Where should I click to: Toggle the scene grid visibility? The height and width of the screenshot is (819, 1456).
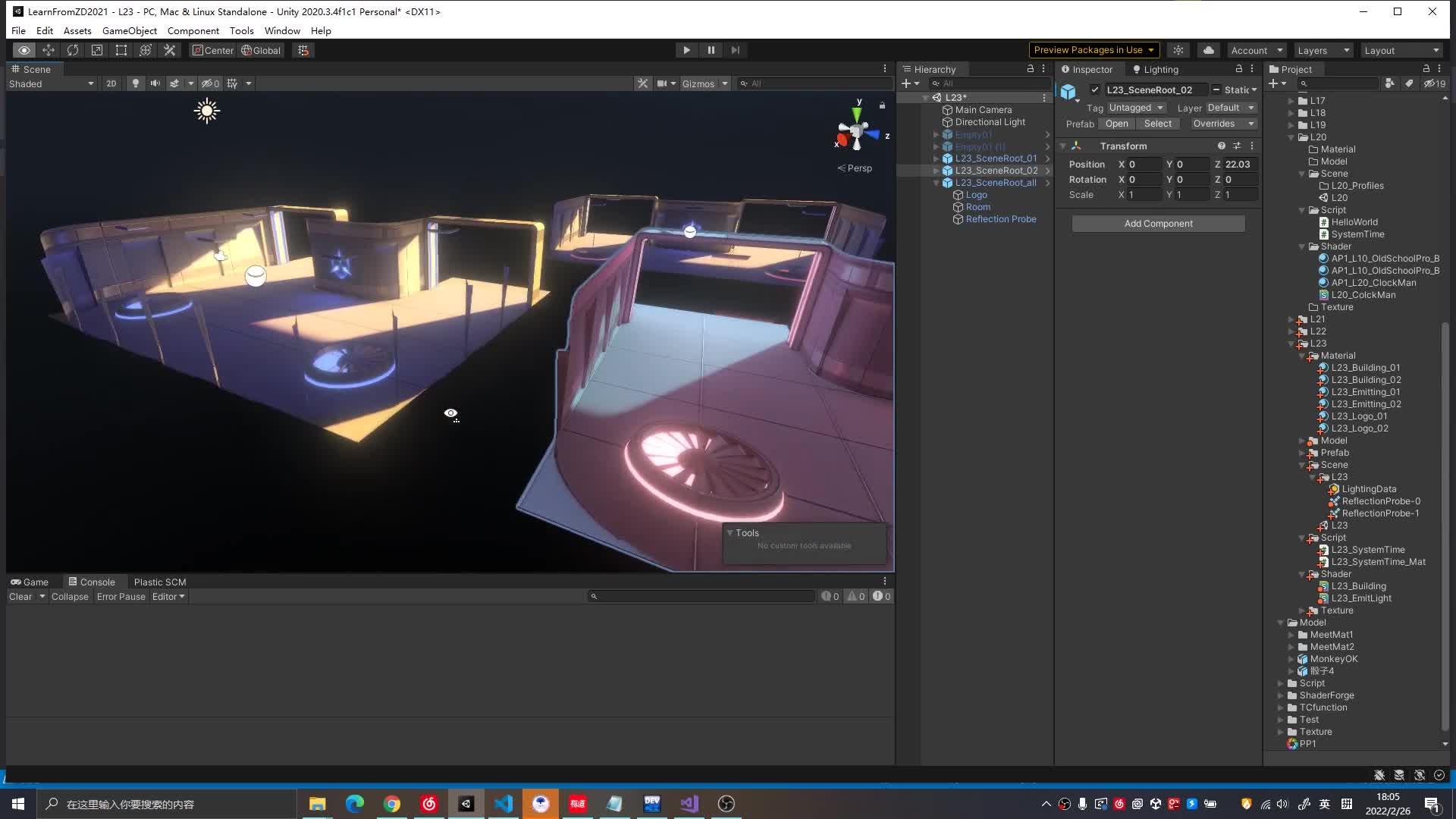click(232, 83)
